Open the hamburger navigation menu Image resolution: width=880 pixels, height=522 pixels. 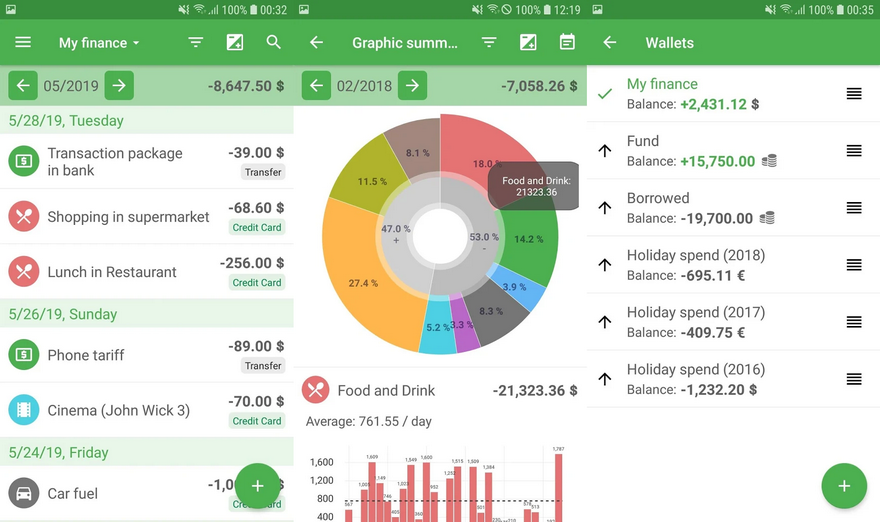[x=23, y=43]
